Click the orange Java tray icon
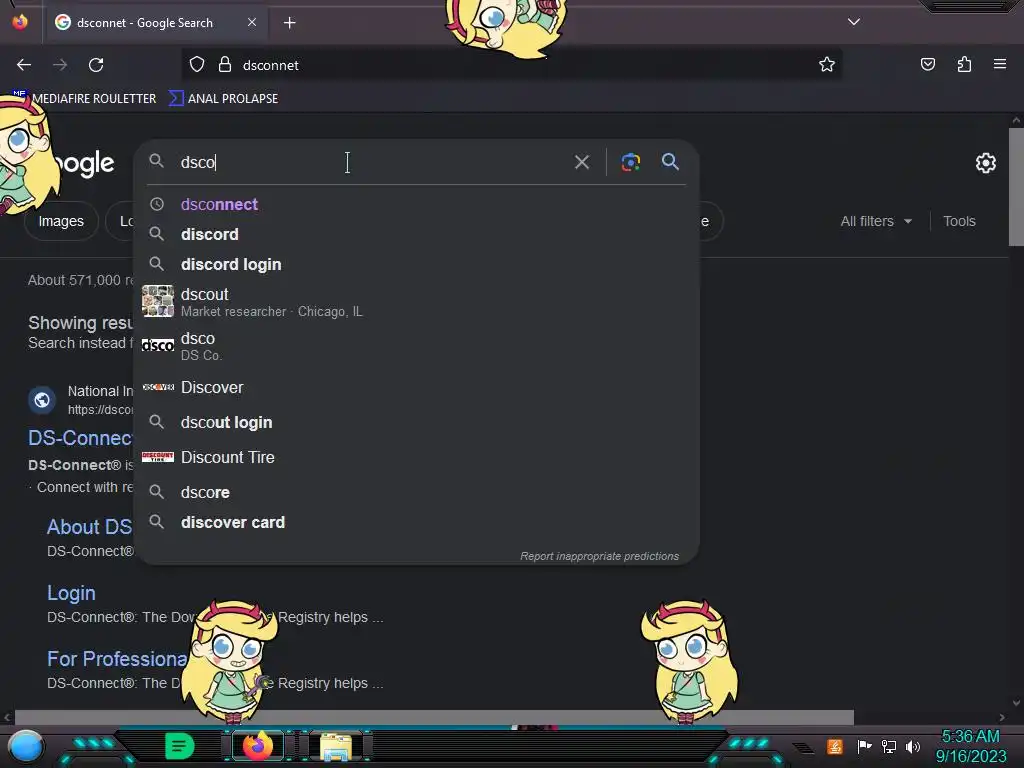The image size is (1024, 768). pyautogui.click(x=835, y=746)
